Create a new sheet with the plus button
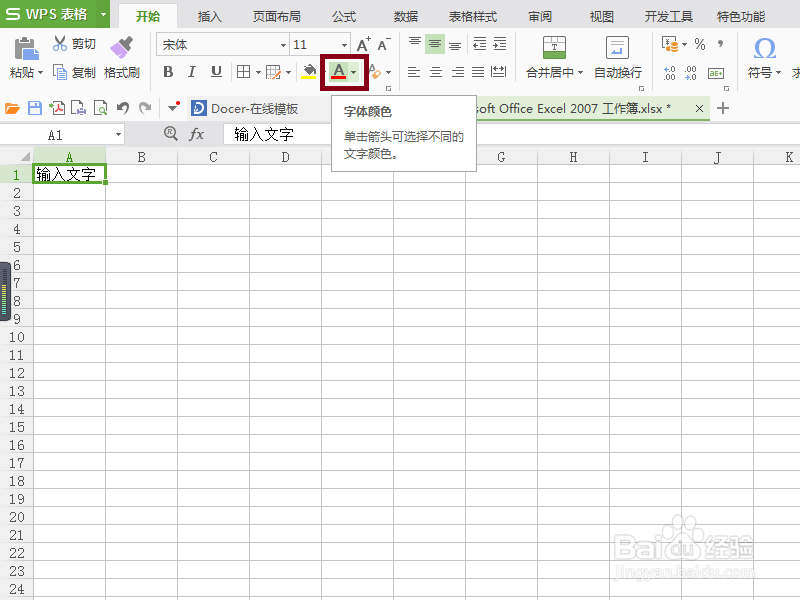800x600 pixels. 722,108
